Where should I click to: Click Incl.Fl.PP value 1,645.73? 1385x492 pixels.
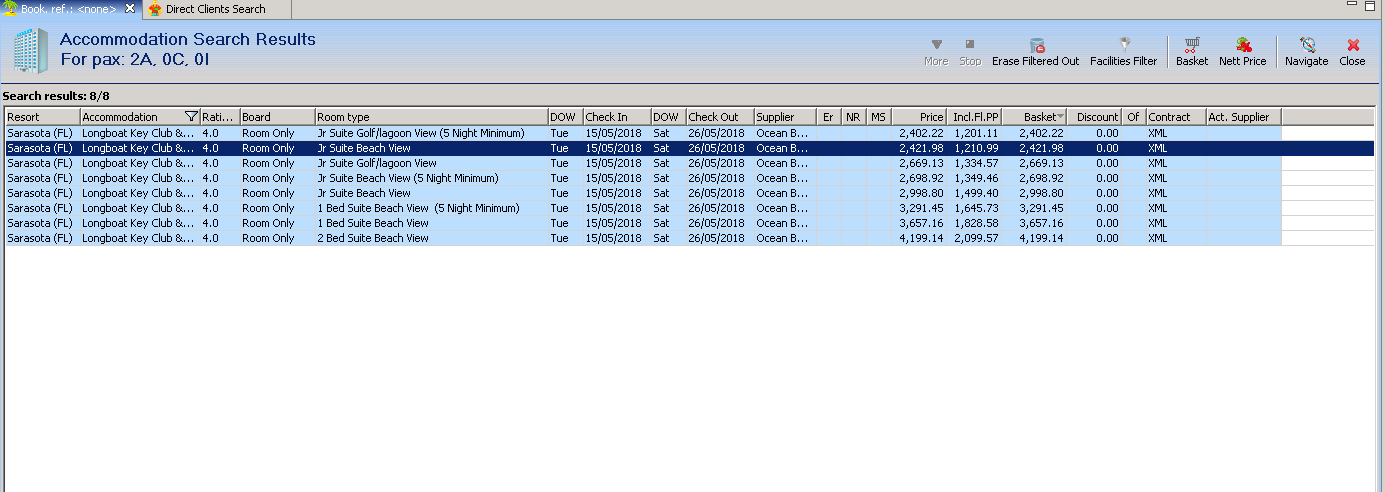point(976,208)
